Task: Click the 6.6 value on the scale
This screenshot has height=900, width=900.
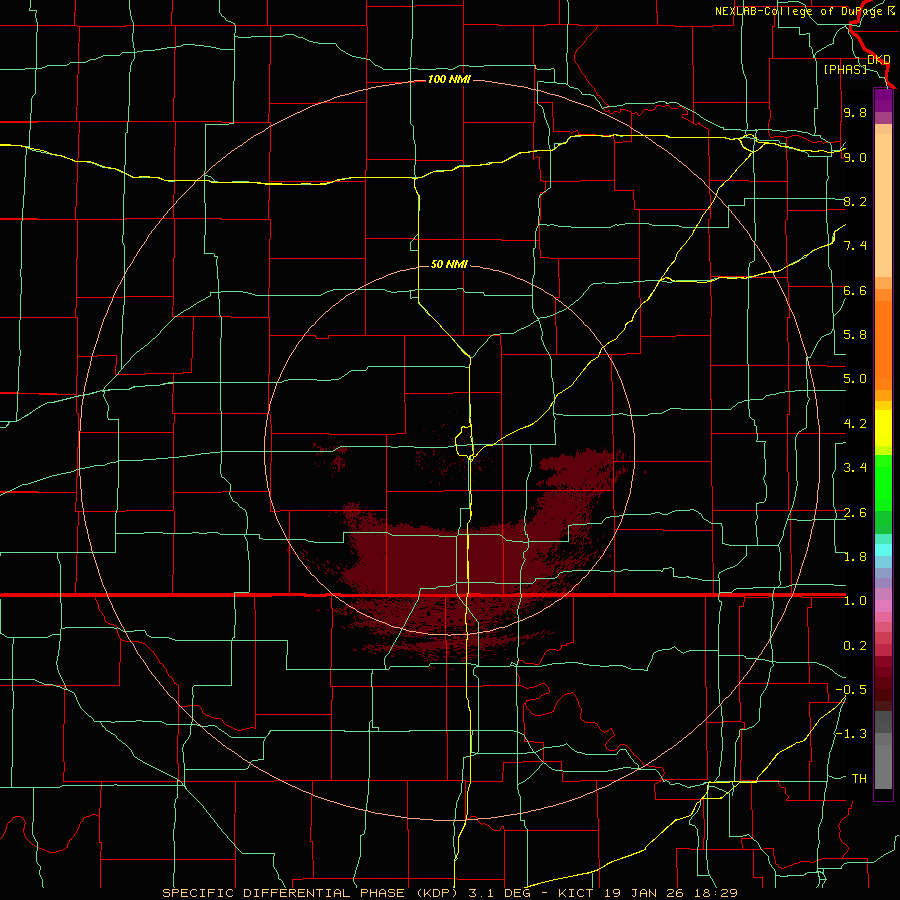Action: [x=855, y=290]
